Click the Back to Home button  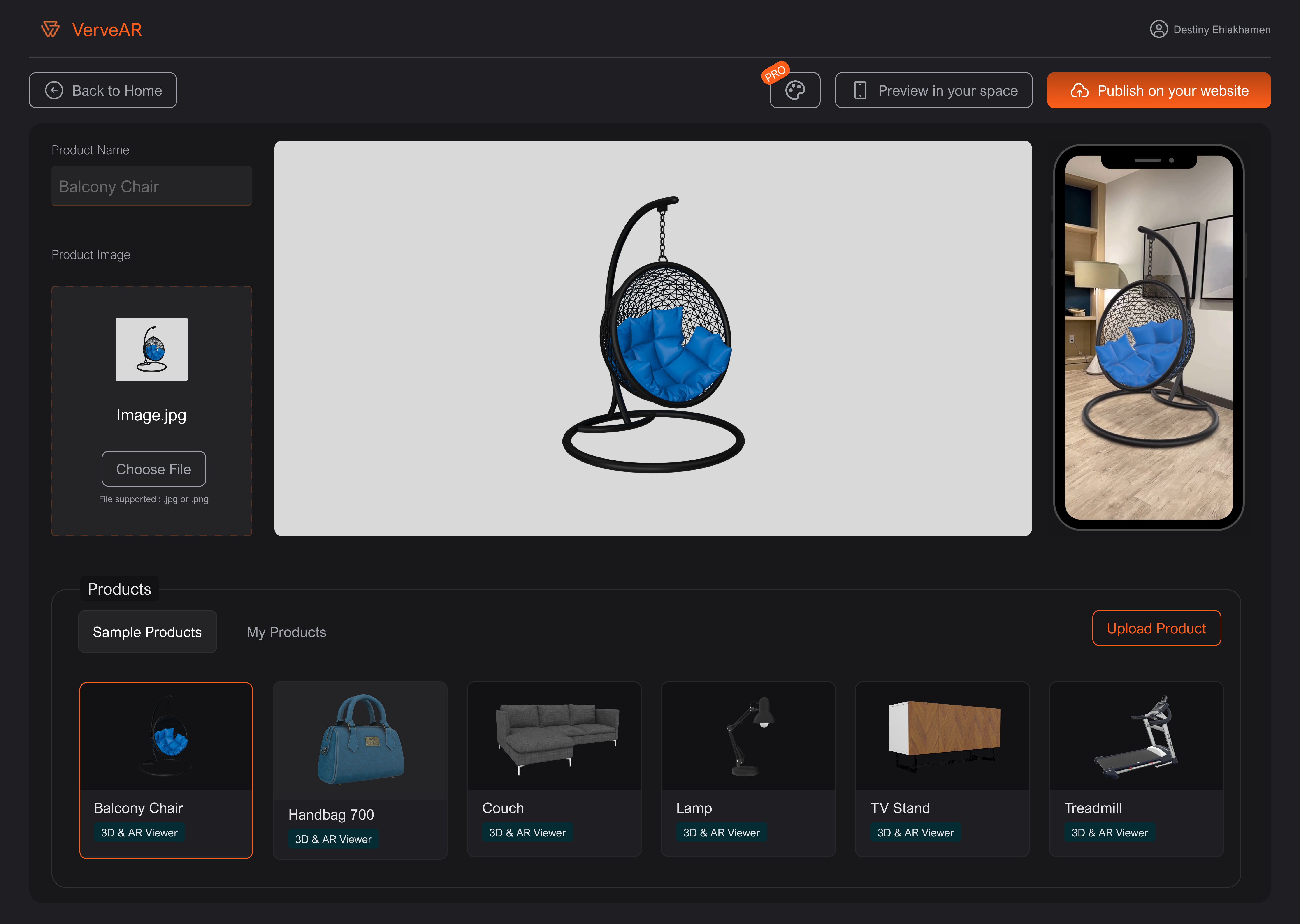click(x=103, y=90)
